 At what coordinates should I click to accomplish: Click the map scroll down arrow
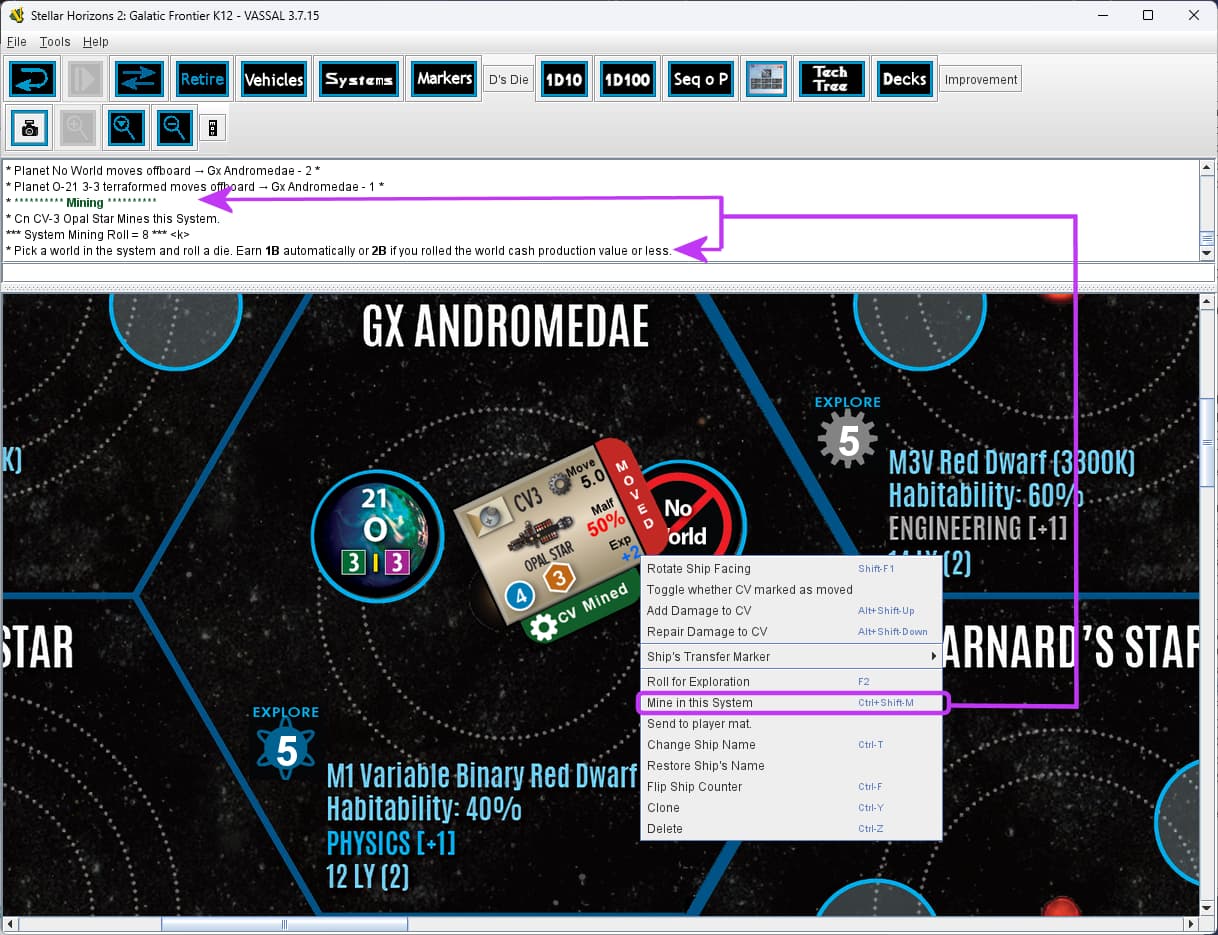pyautogui.click(x=1207, y=907)
